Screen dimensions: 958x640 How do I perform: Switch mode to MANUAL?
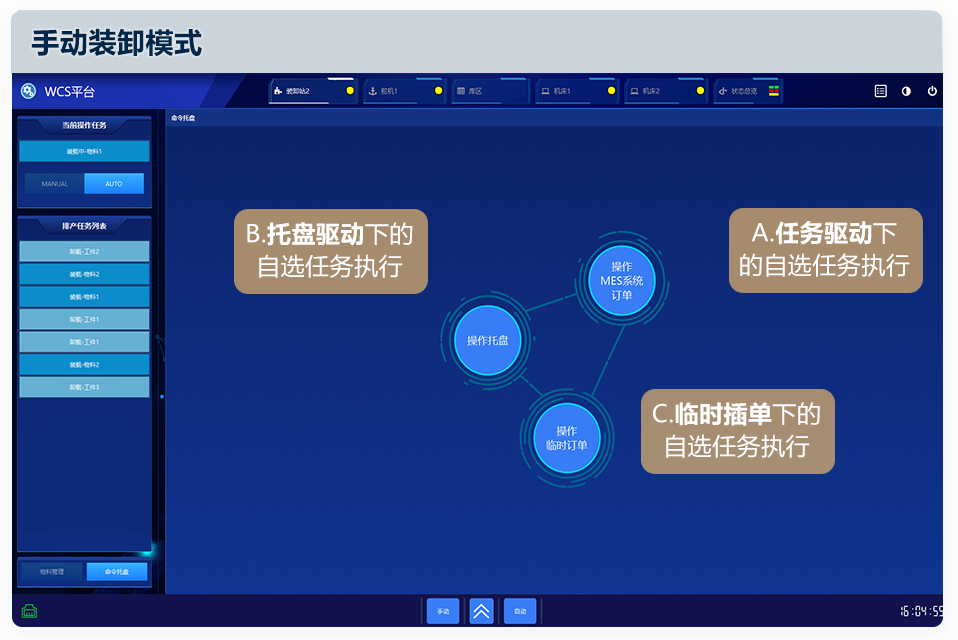coord(55,184)
